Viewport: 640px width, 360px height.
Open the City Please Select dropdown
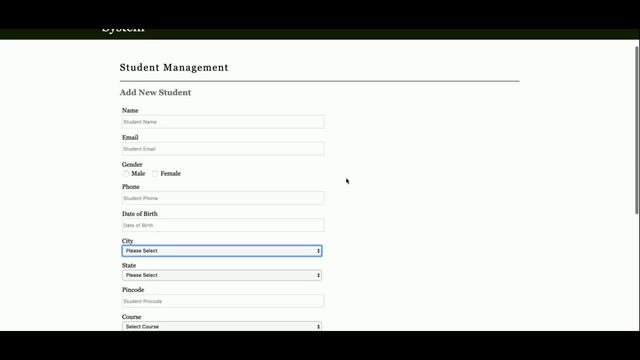pos(222,251)
